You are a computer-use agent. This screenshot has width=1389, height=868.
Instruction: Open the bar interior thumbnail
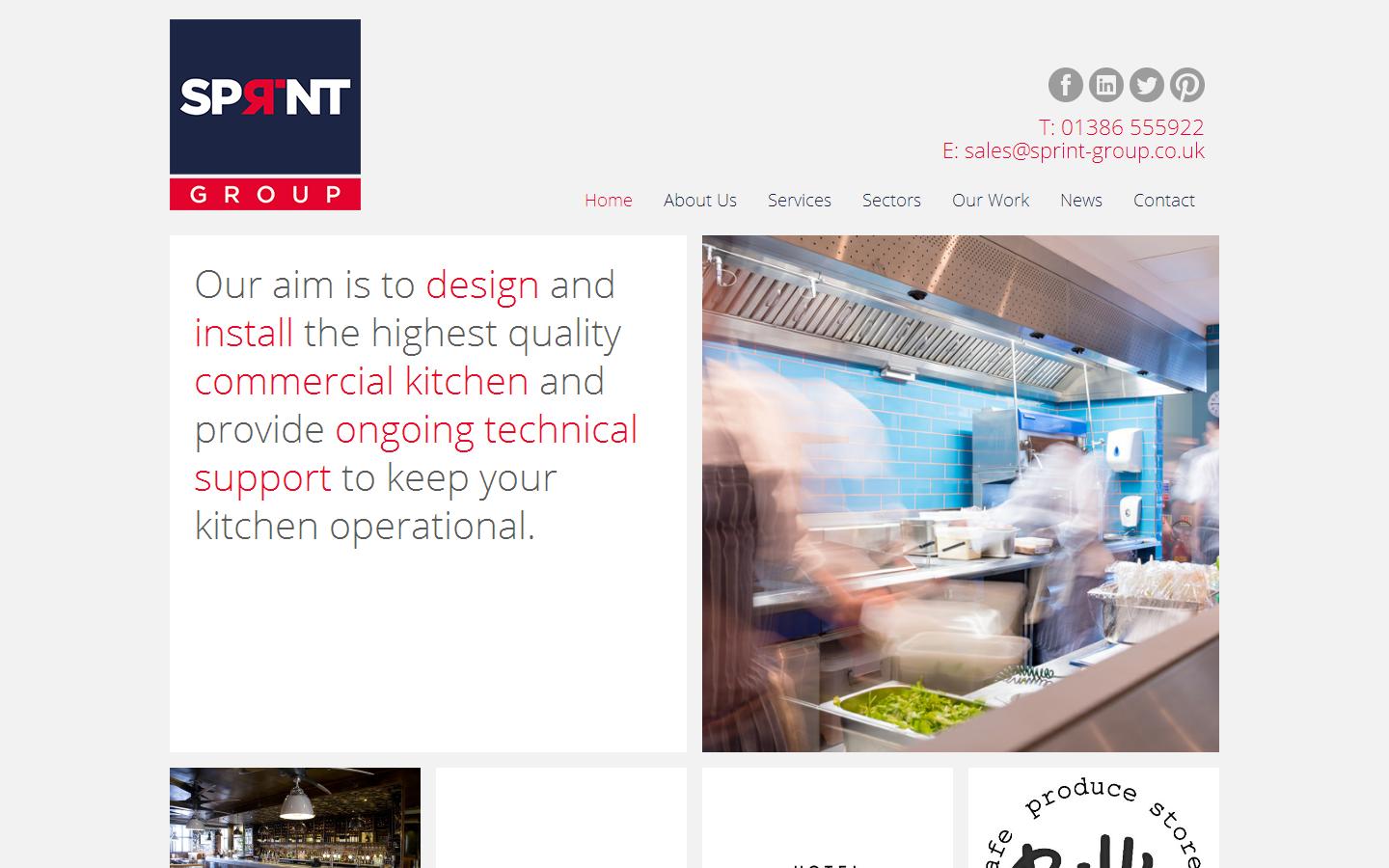coord(294,818)
